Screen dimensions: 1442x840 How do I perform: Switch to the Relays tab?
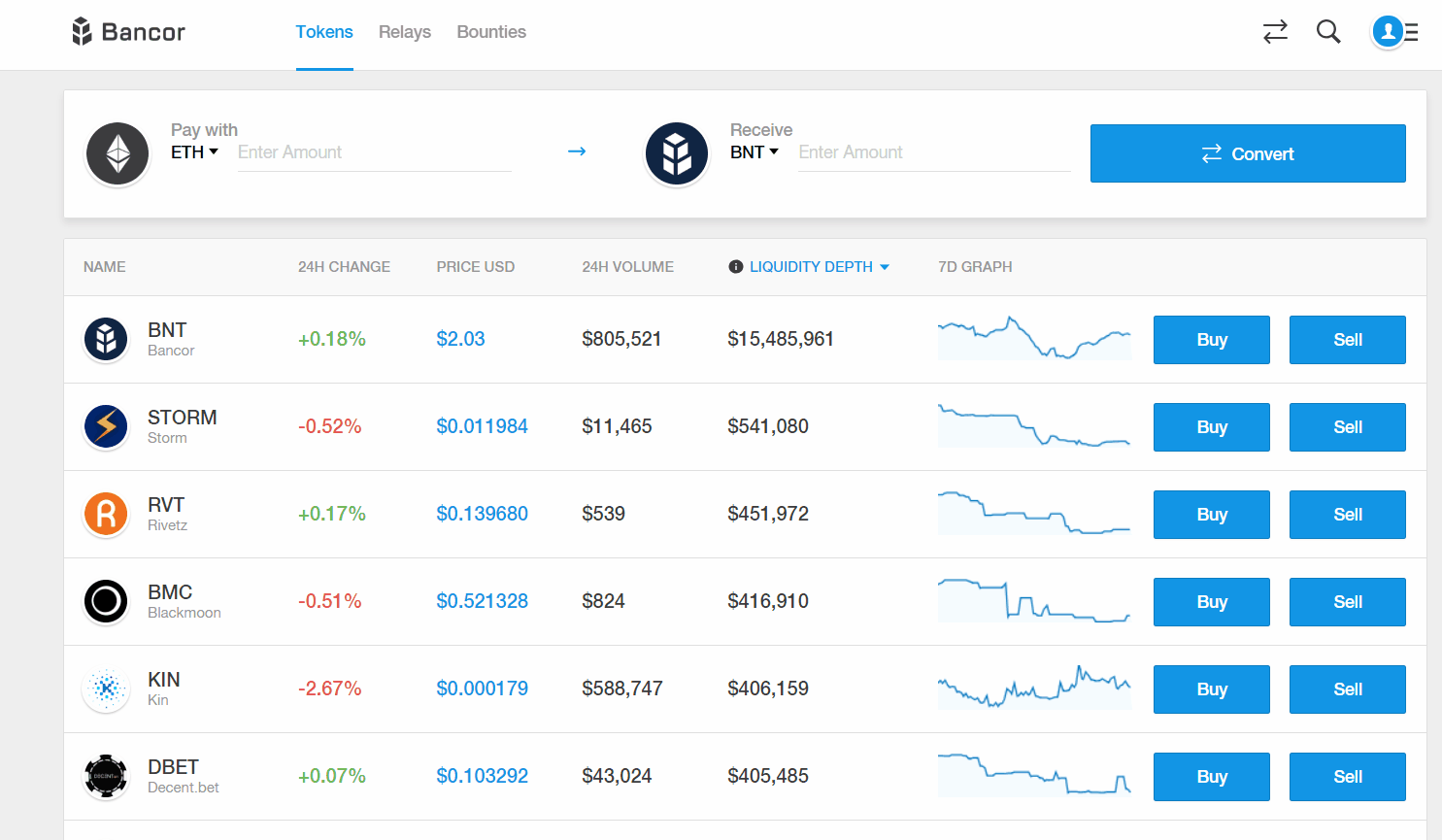405,32
